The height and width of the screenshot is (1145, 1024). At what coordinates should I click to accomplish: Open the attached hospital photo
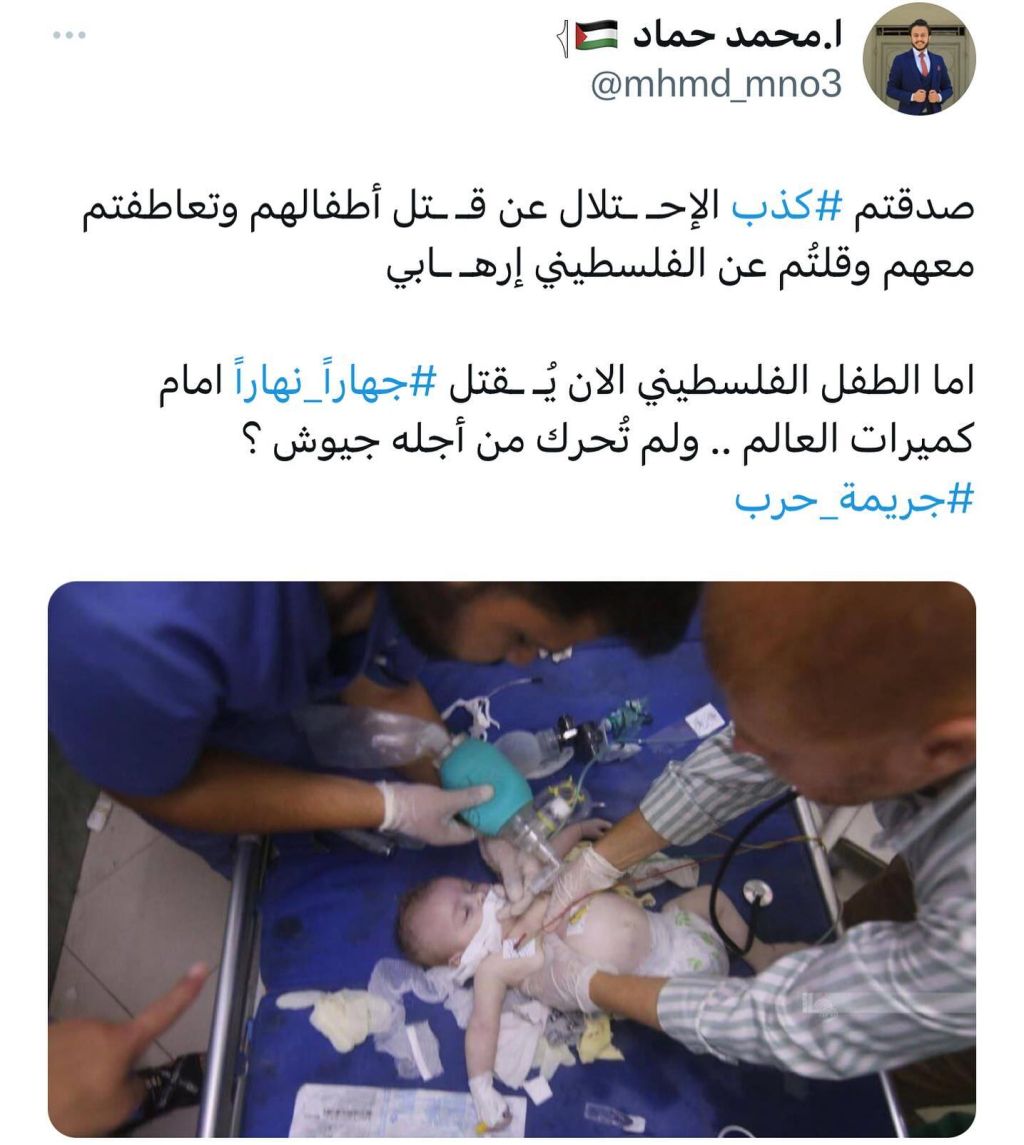(x=512, y=859)
